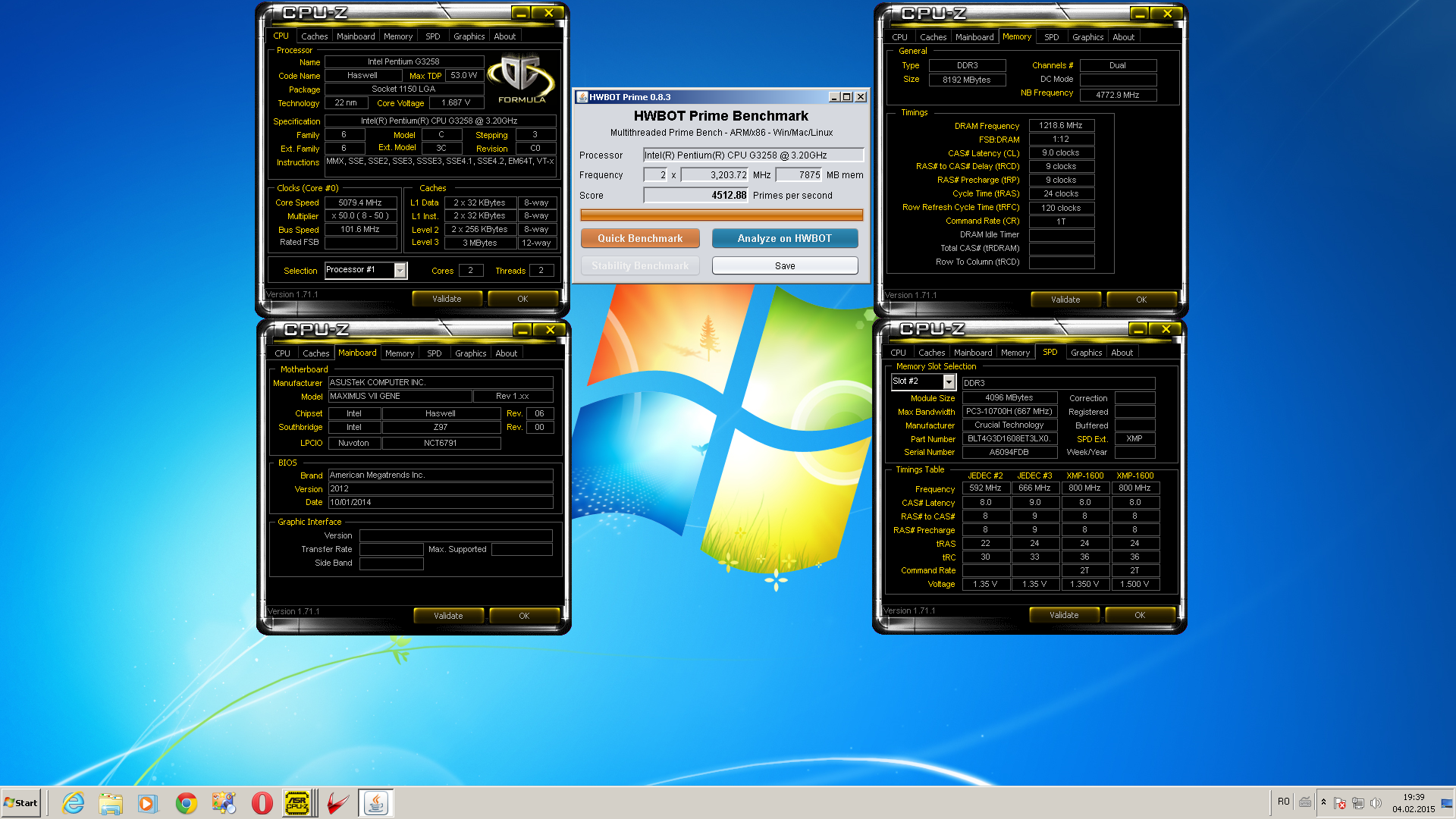This screenshot has width=1456, height=819.
Task: Click OK in the Motherboard CPU-Z window
Action: point(524,616)
